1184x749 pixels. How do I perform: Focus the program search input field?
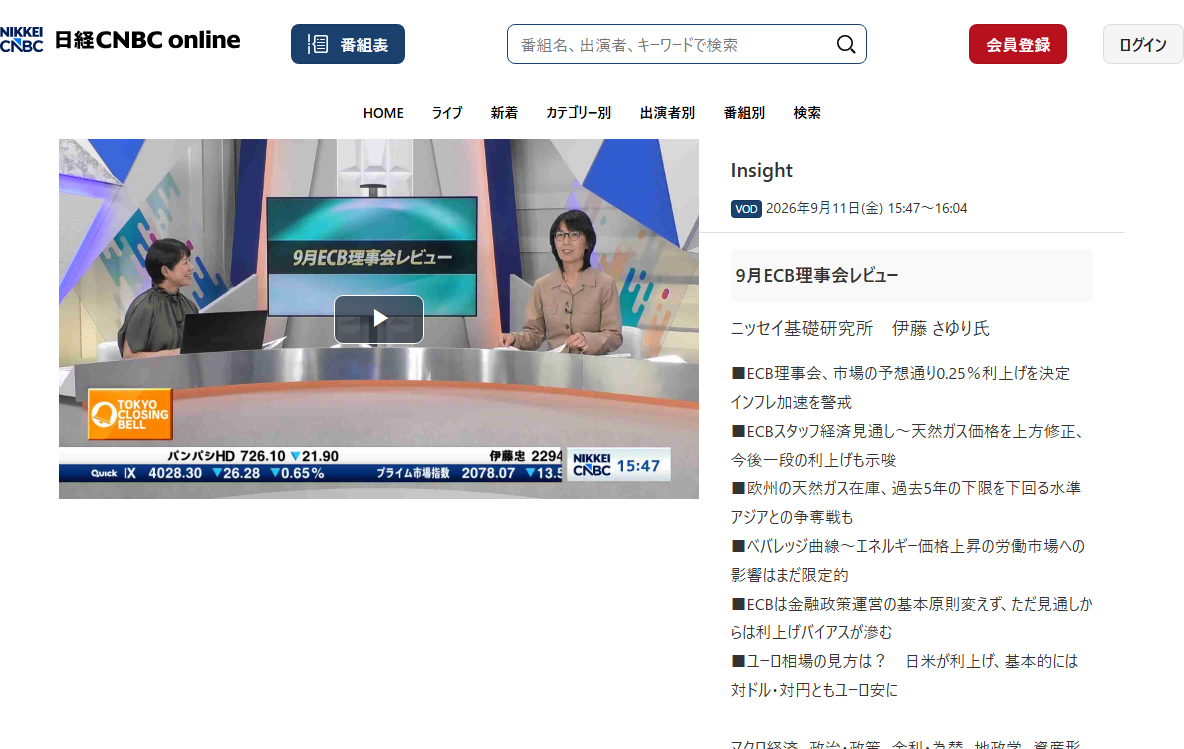pyautogui.click(x=686, y=45)
